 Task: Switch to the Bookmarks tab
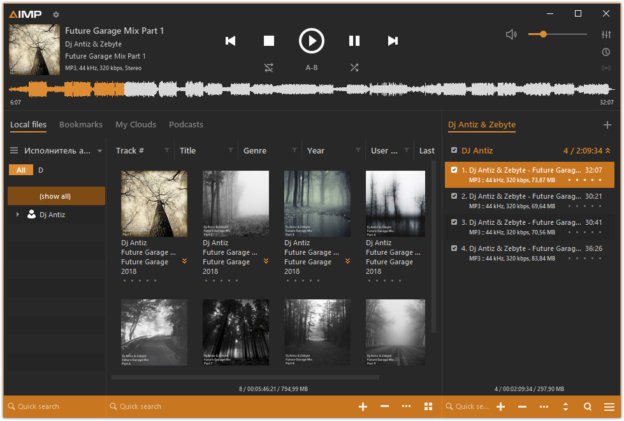point(81,125)
